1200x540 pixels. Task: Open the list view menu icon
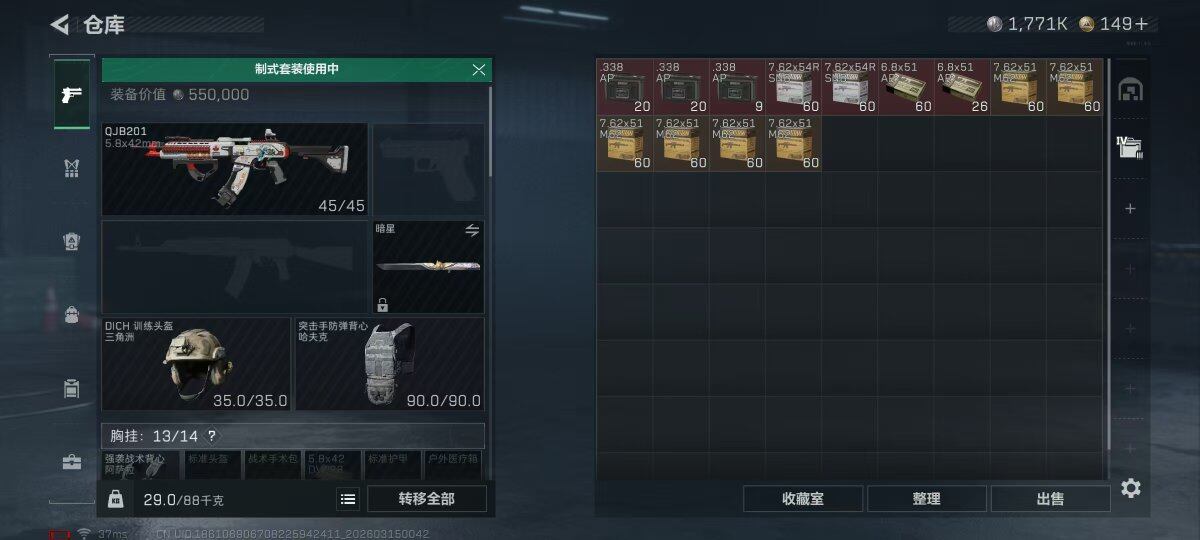point(348,499)
